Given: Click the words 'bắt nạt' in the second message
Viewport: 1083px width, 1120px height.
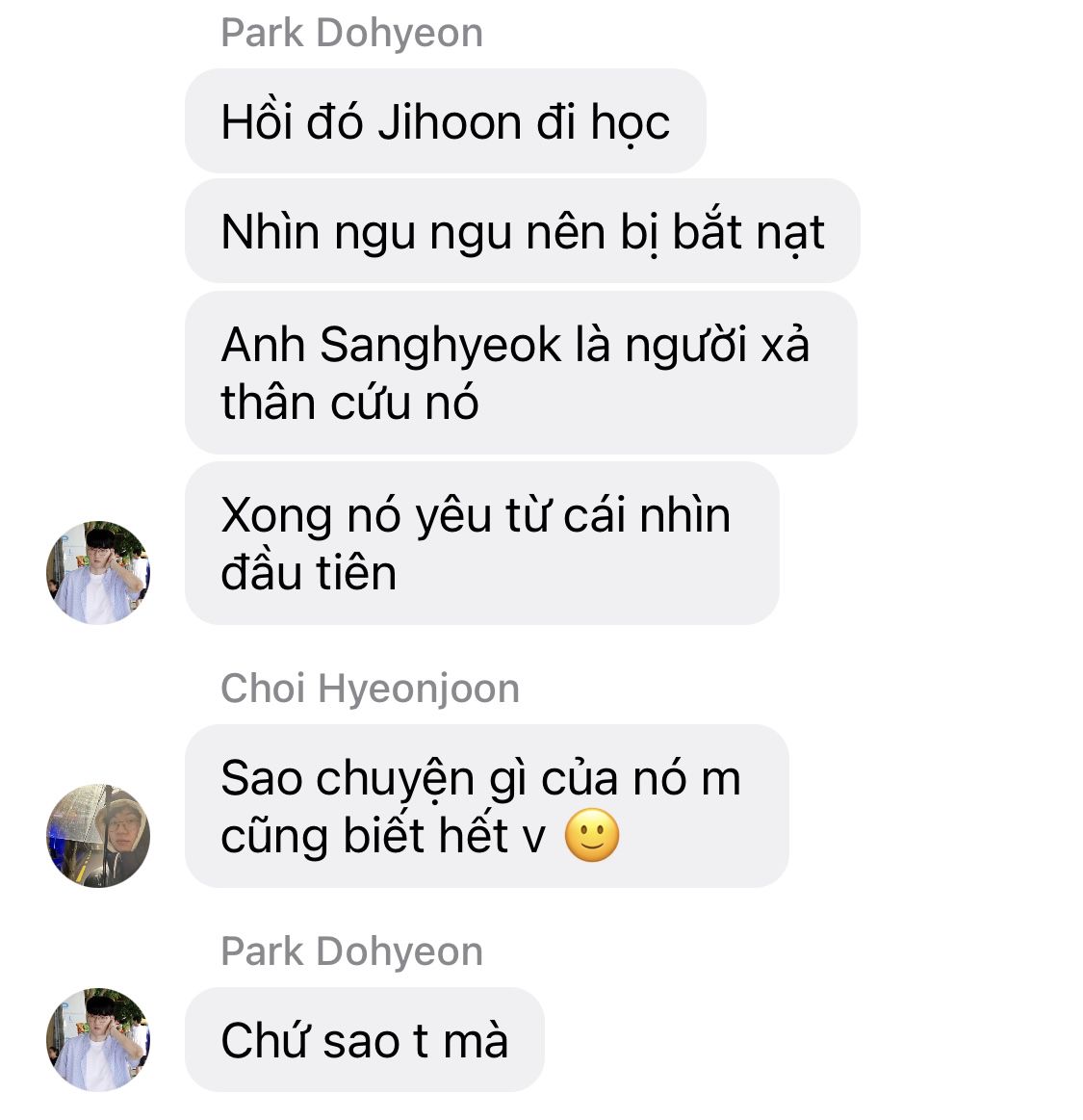Looking at the screenshot, I should (749, 231).
